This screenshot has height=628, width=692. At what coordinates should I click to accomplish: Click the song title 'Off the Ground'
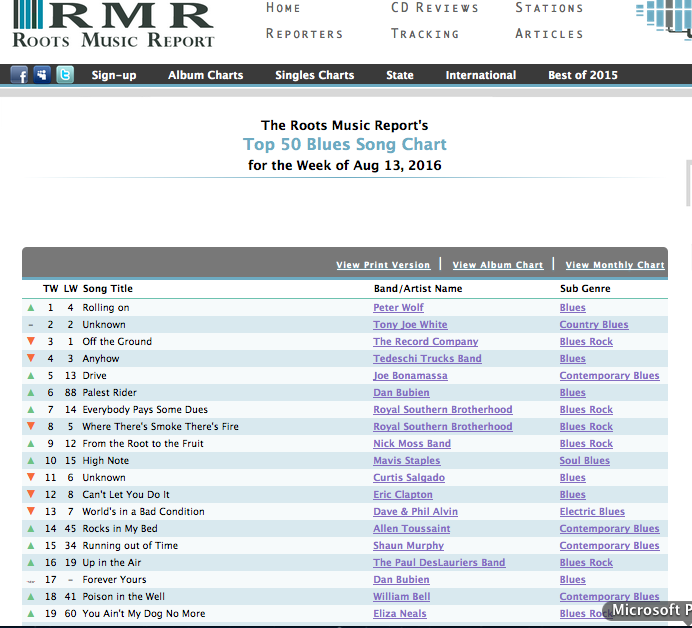pos(117,342)
